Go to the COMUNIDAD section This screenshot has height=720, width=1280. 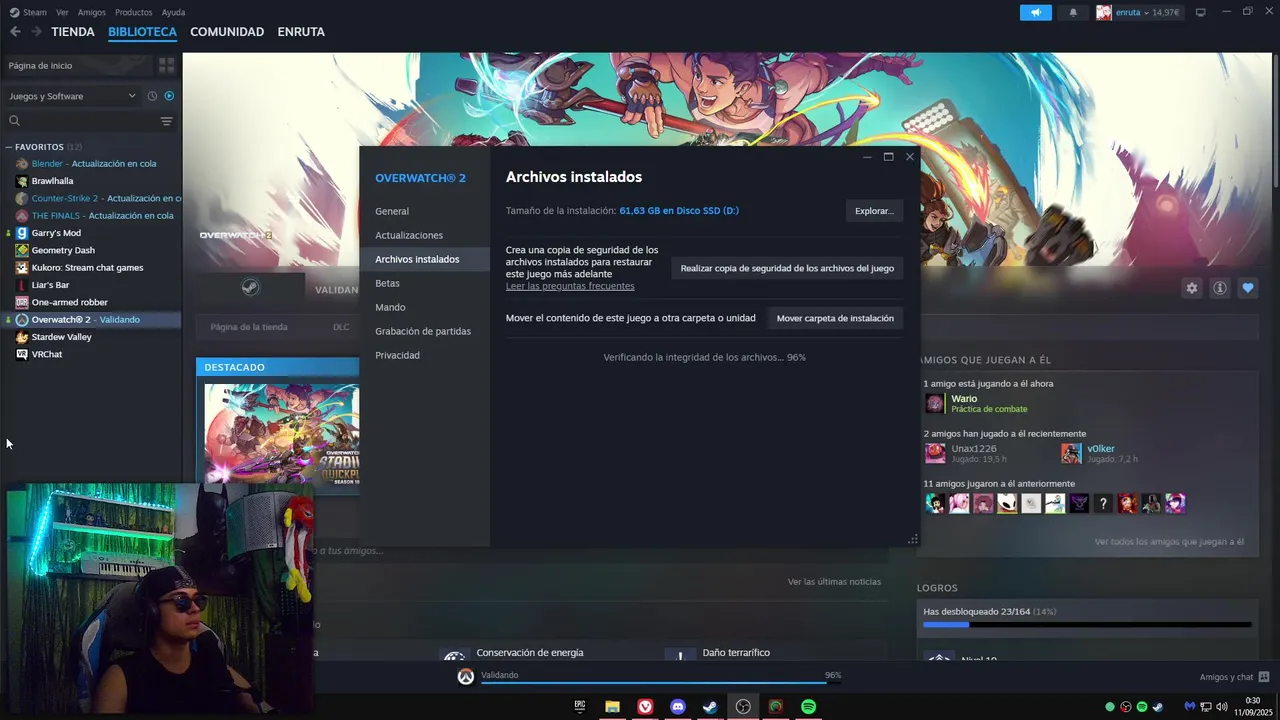tap(227, 31)
